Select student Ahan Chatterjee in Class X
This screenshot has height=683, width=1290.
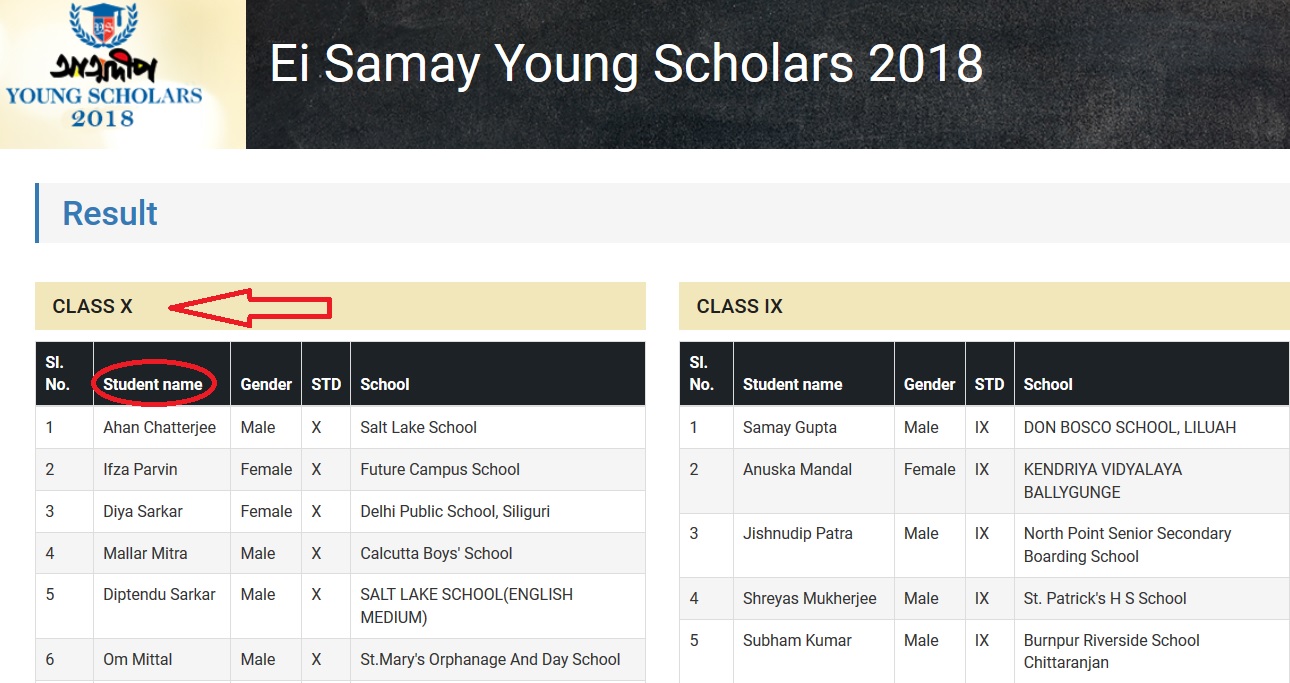click(159, 427)
